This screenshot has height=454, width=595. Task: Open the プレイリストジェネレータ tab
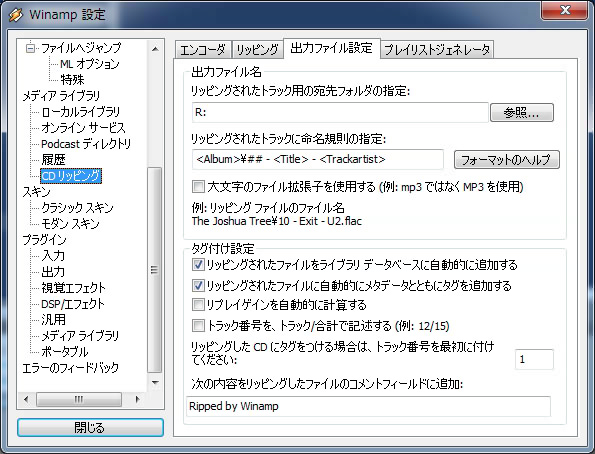(x=437, y=50)
